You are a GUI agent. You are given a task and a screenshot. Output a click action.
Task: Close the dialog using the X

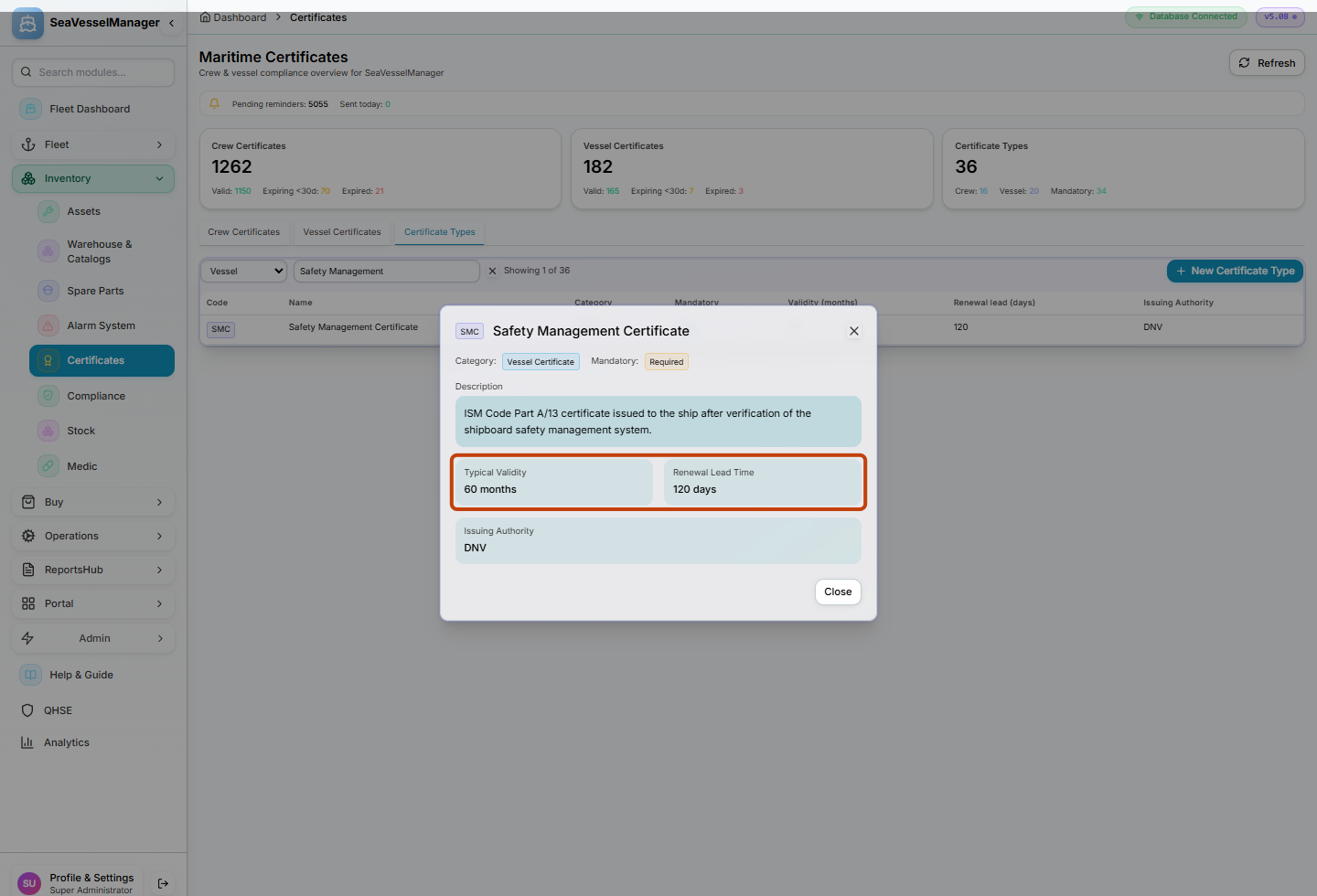(854, 331)
